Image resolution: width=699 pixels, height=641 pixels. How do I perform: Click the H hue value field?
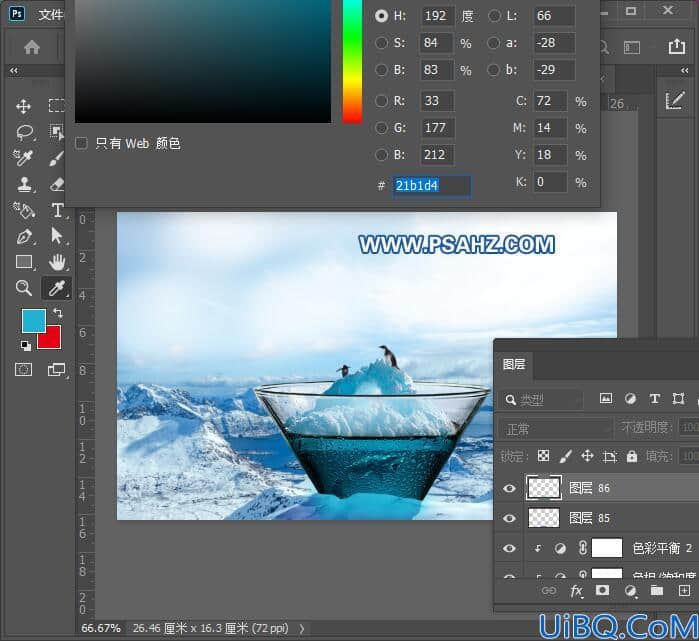pyautogui.click(x=436, y=16)
